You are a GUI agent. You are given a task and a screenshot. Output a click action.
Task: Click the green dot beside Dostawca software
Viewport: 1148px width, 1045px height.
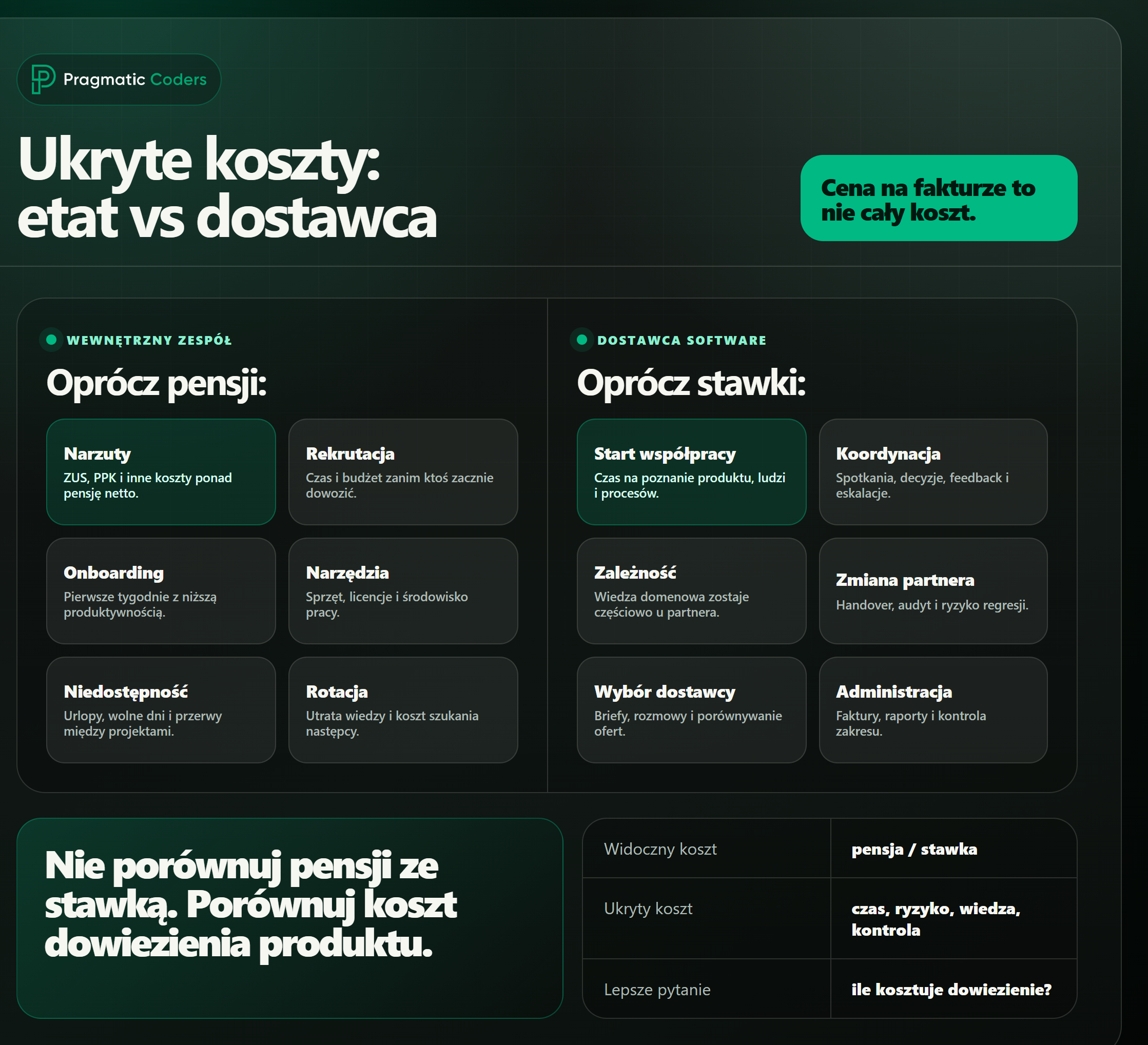(581, 340)
